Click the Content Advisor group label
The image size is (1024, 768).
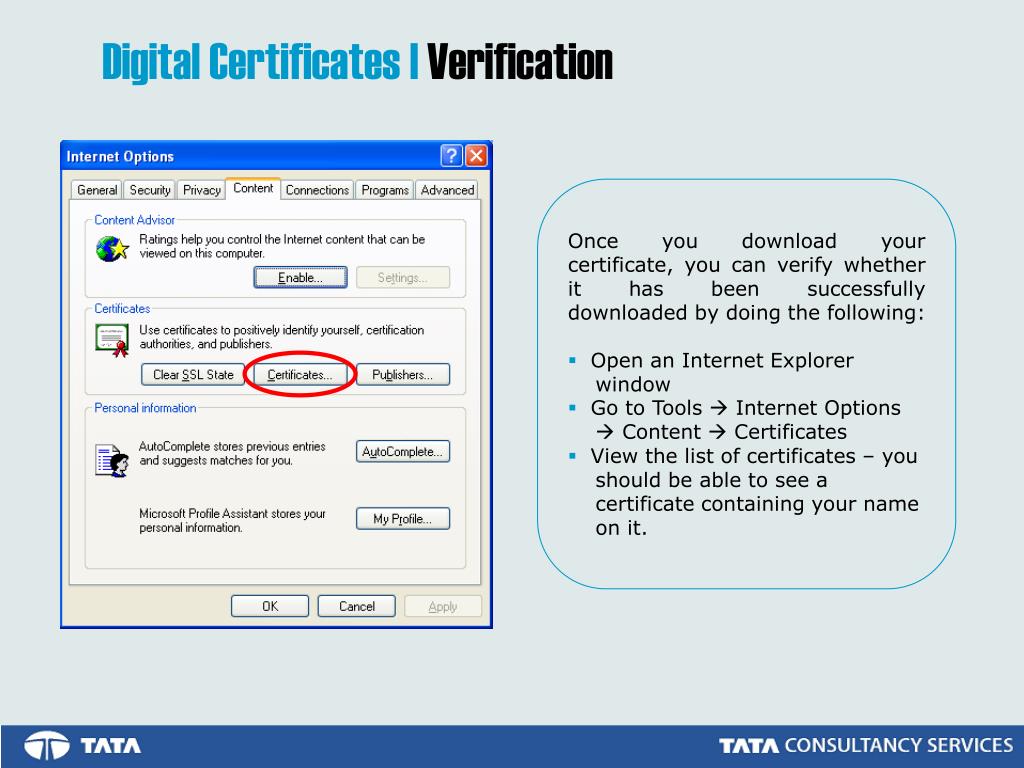click(x=135, y=220)
